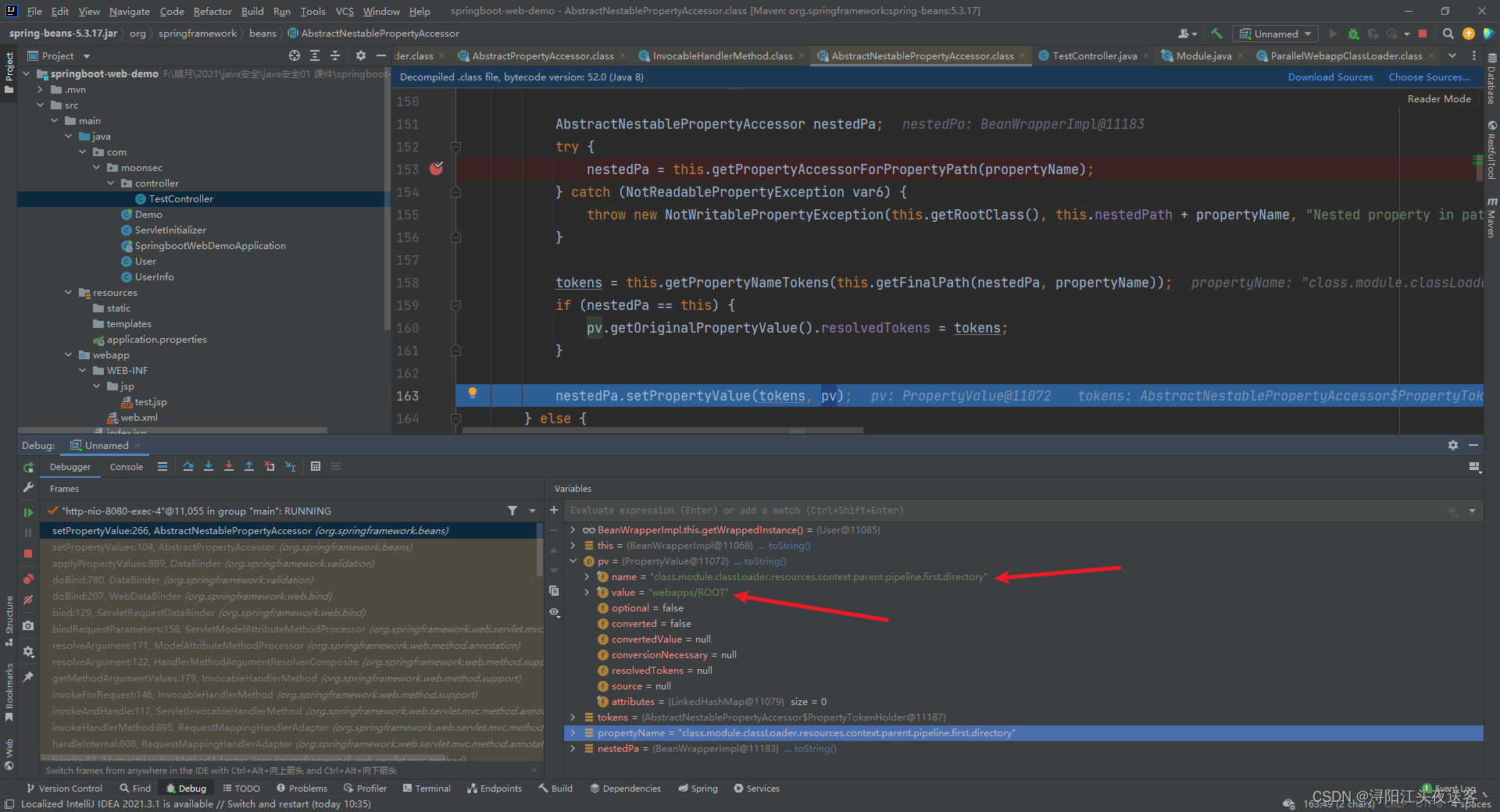
Task: Stop debug session with red square
Action: pos(28,553)
